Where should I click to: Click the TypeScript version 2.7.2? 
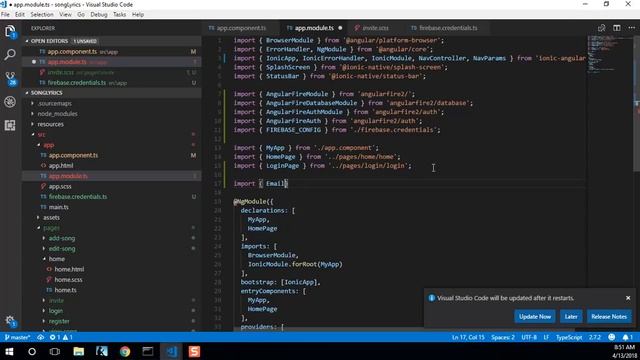595,337
